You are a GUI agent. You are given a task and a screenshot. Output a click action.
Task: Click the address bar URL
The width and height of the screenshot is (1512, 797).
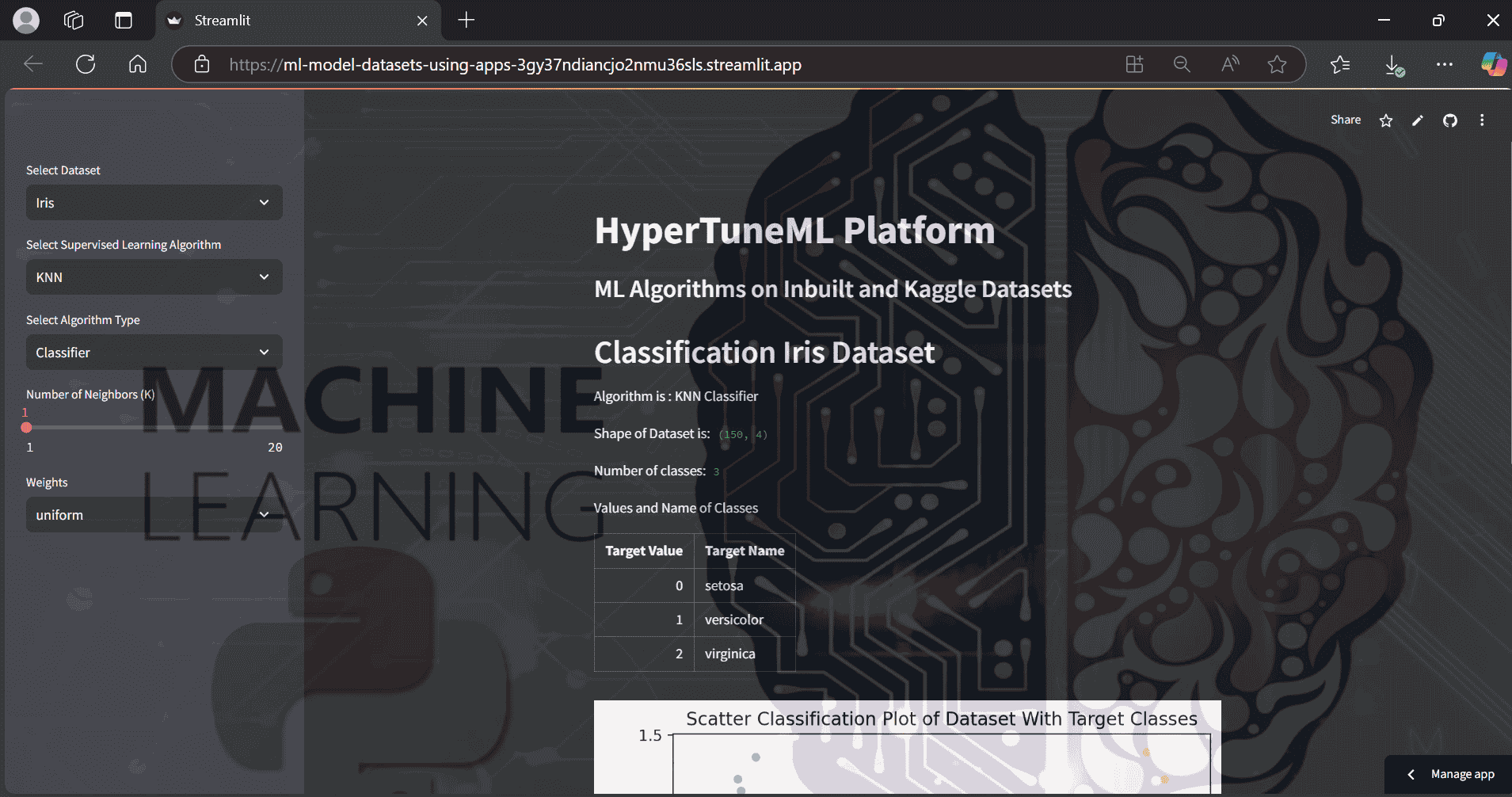pyautogui.click(x=515, y=65)
